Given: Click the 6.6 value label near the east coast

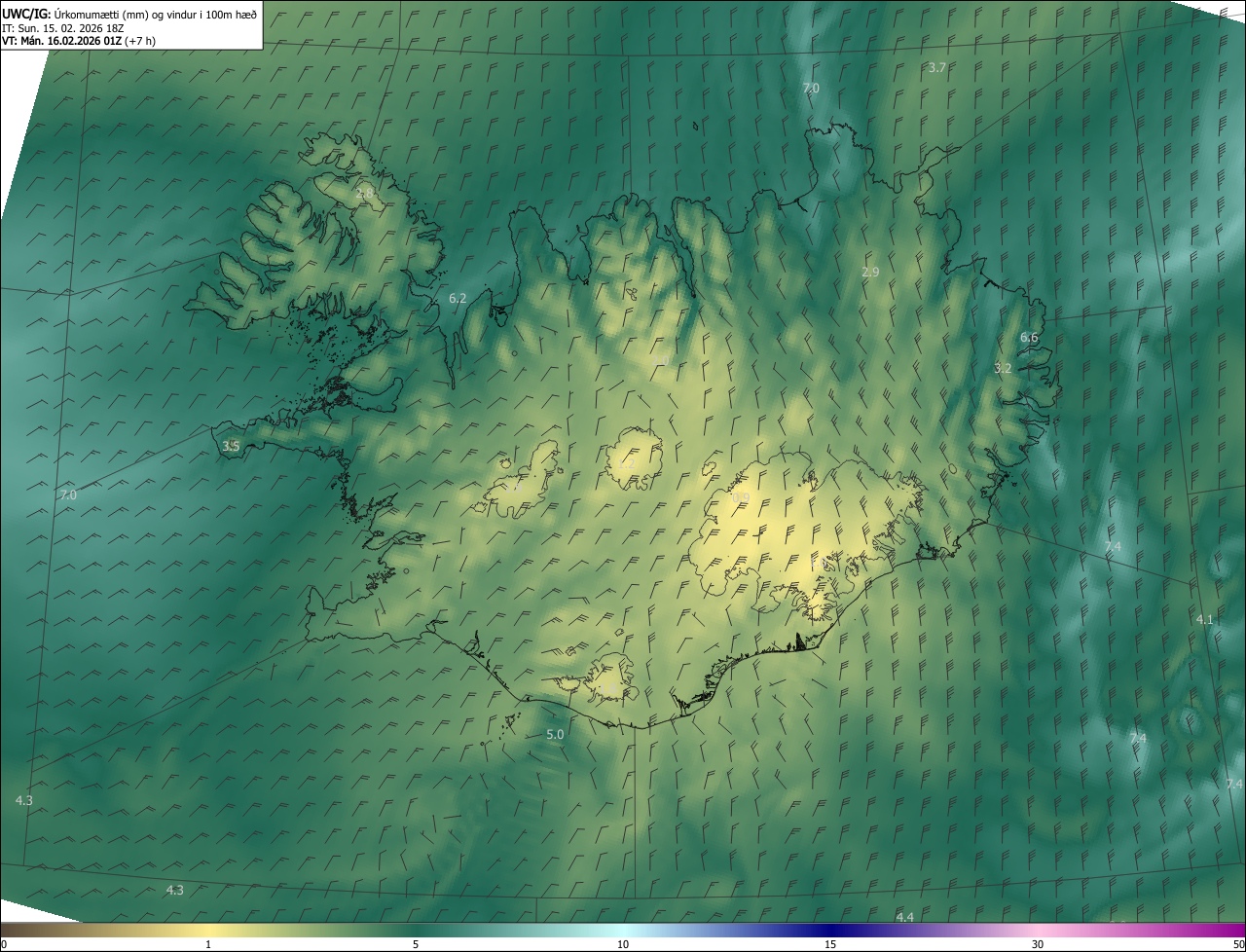Looking at the screenshot, I should (x=1029, y=338).
